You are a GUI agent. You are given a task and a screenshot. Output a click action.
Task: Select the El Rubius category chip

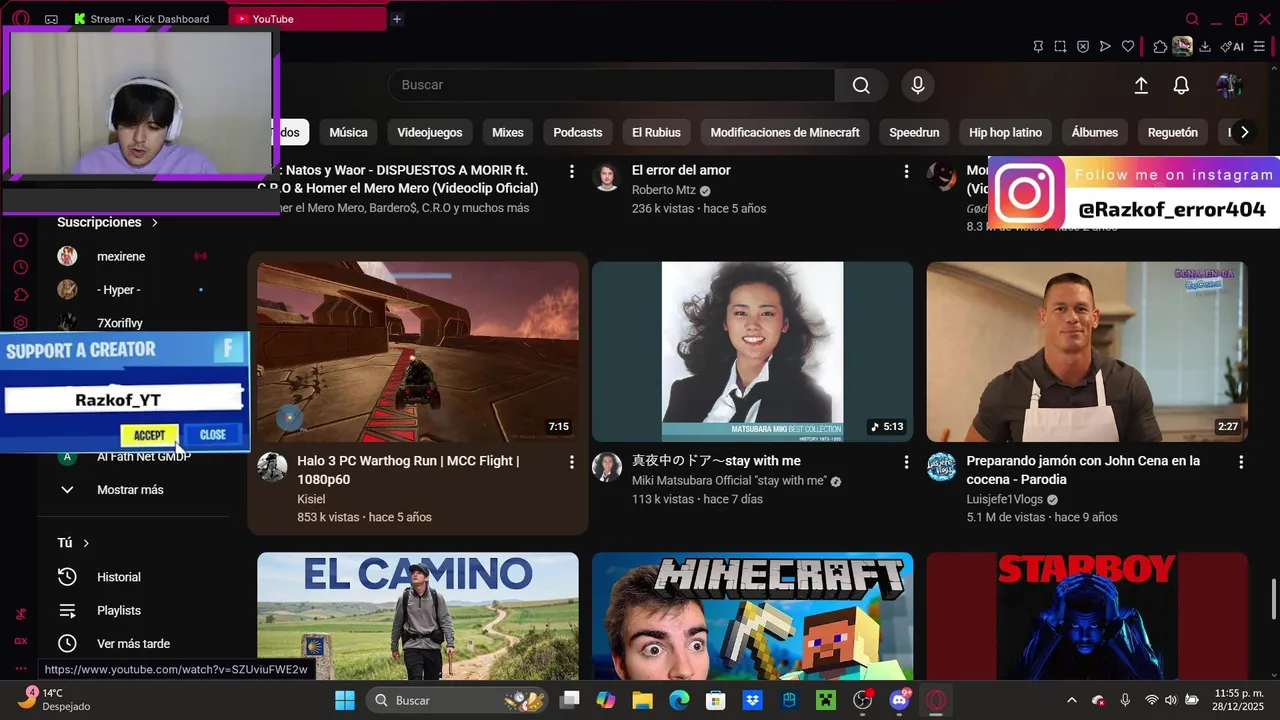pos(656,132)
